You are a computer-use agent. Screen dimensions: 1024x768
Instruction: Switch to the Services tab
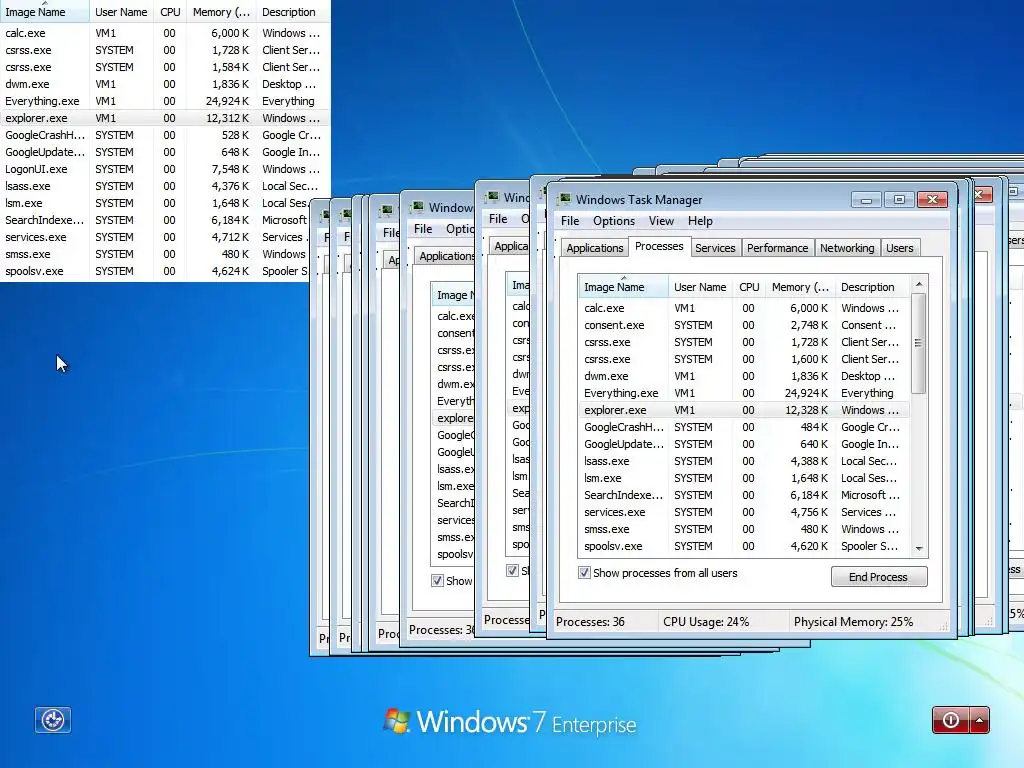(715, 248)
